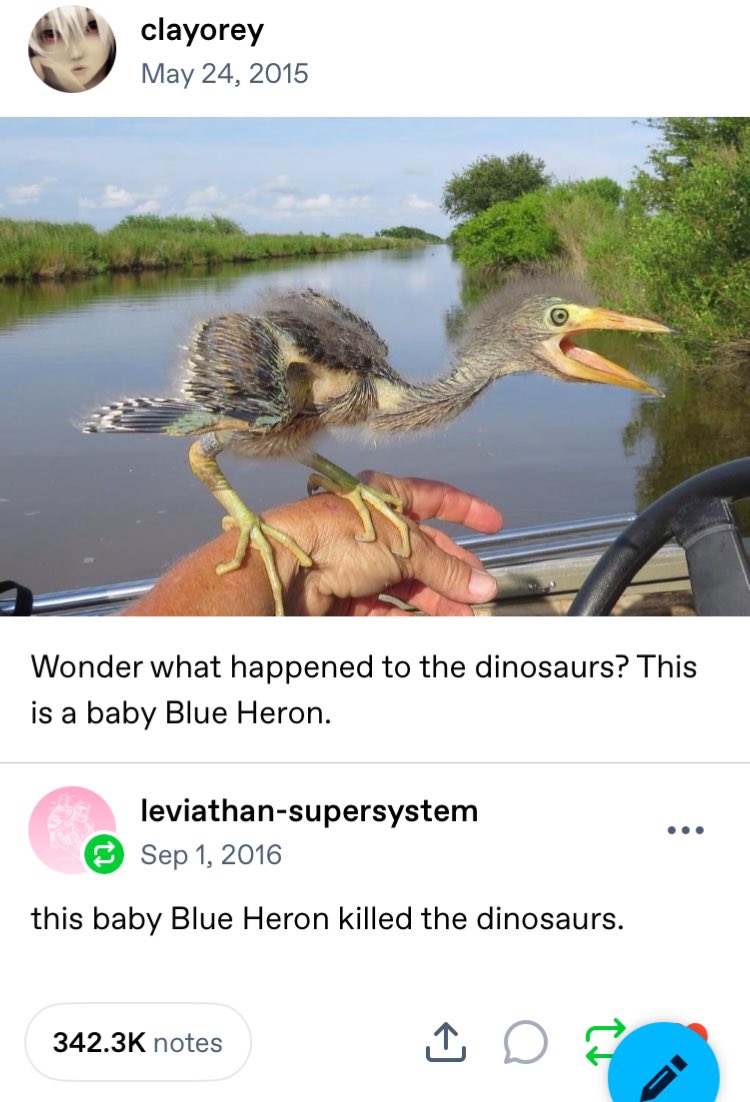Open leviathan-supersystem's pink avatar
750x1102 pixels.
coord(72,829)
